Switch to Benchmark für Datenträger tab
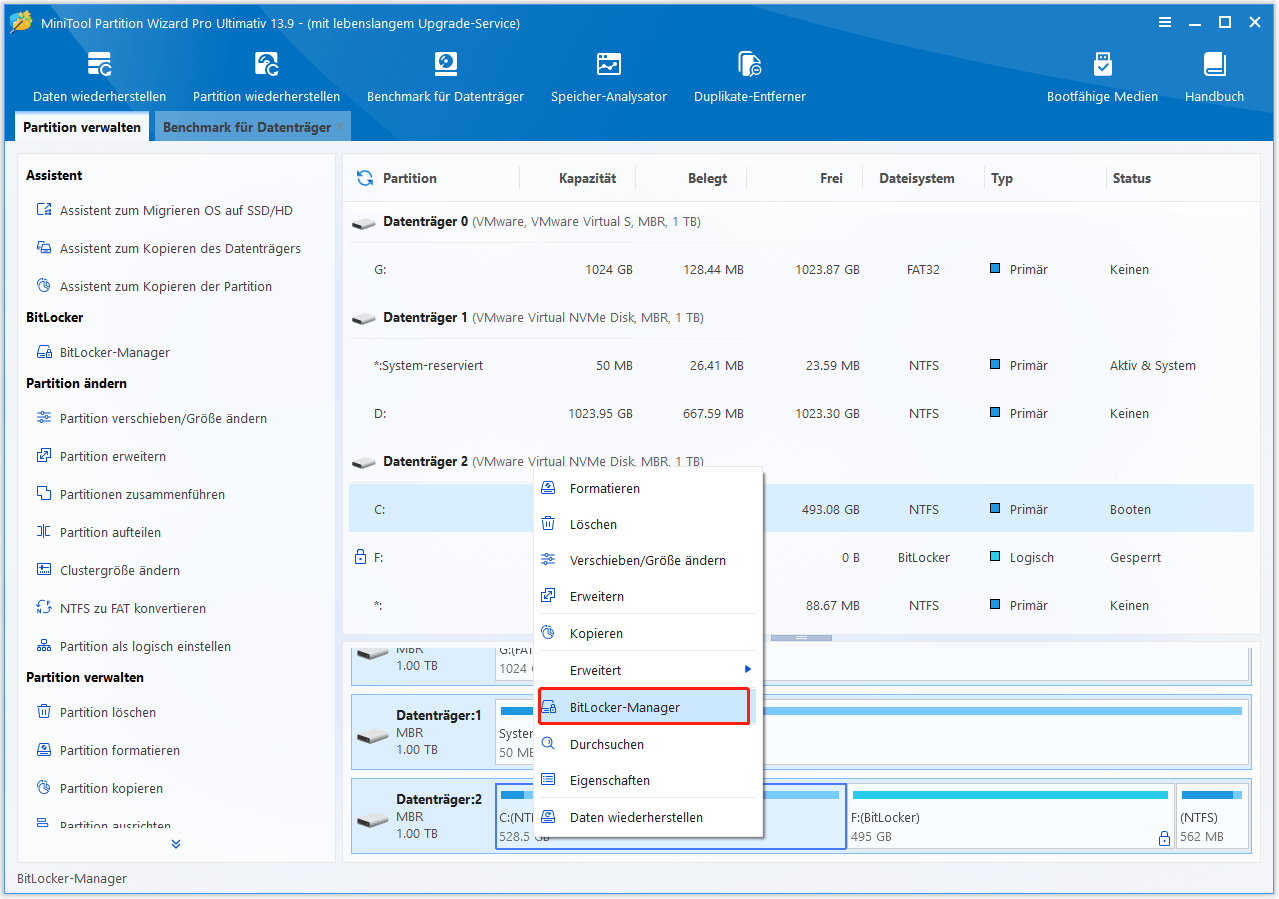1279x899 pixels. 247,127
